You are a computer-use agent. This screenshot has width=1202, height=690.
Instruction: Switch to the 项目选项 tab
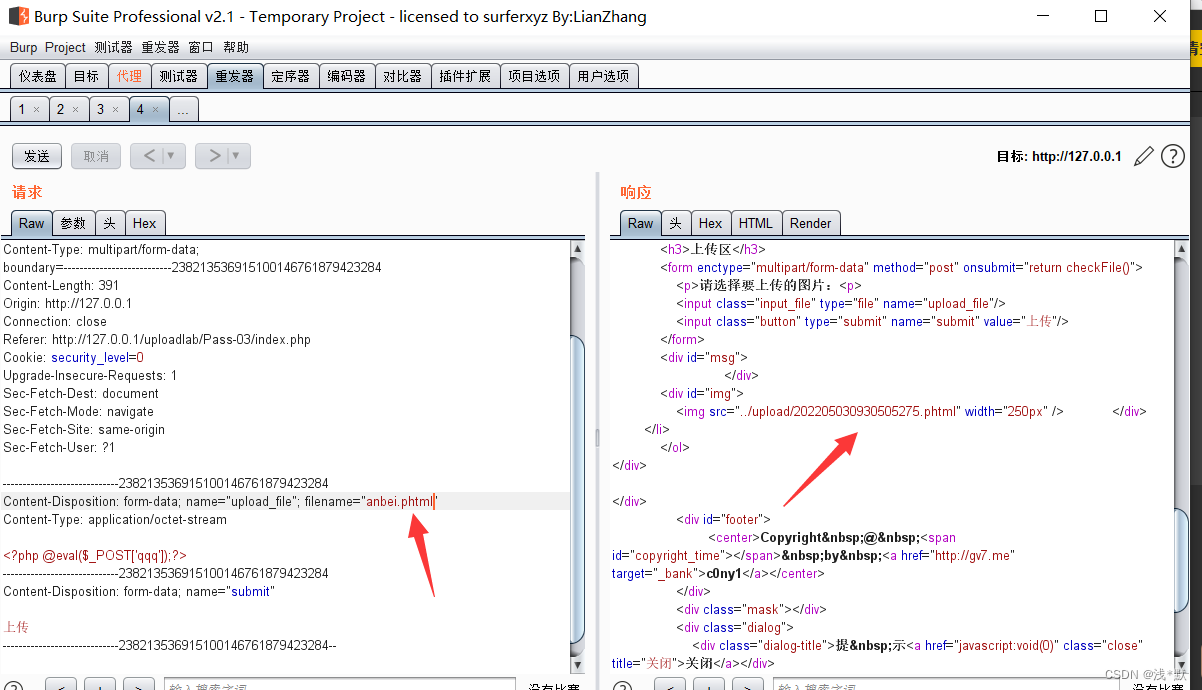(x=534, y=76)
